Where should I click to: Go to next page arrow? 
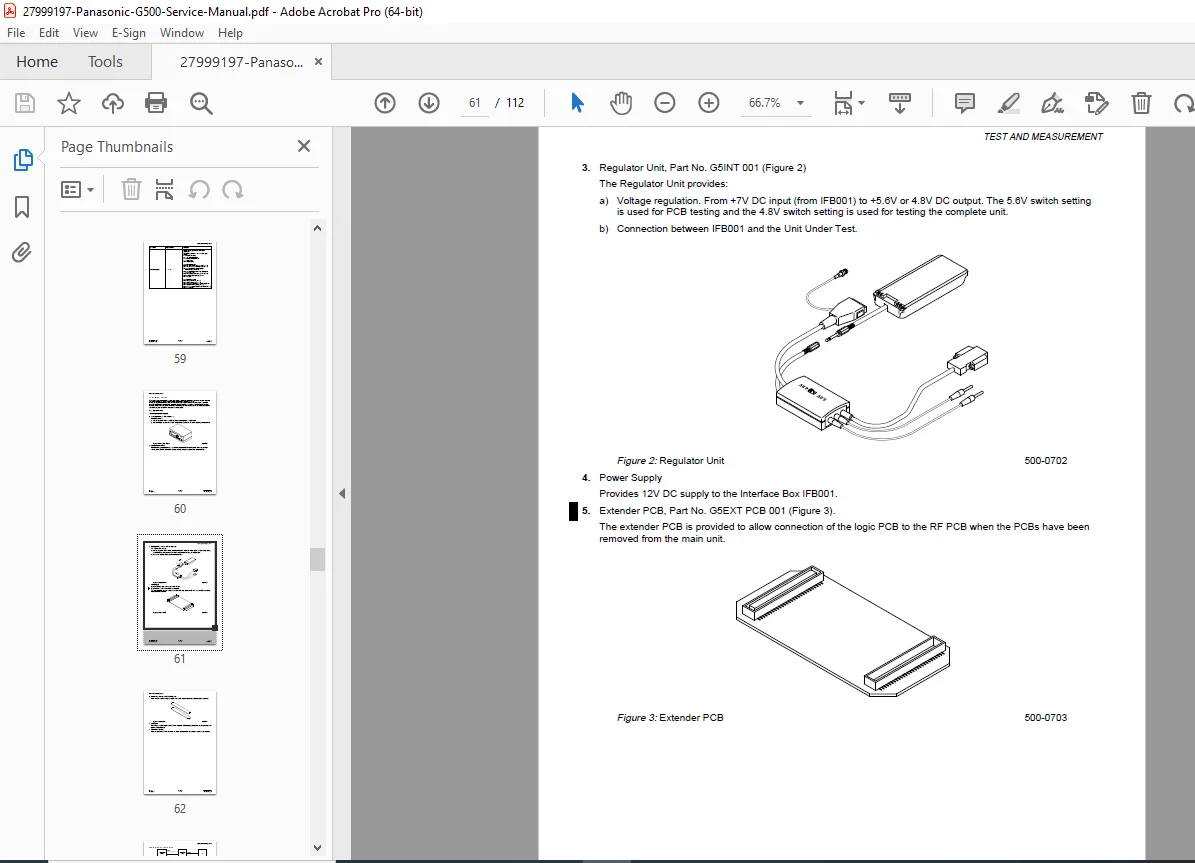coord(429,103)
